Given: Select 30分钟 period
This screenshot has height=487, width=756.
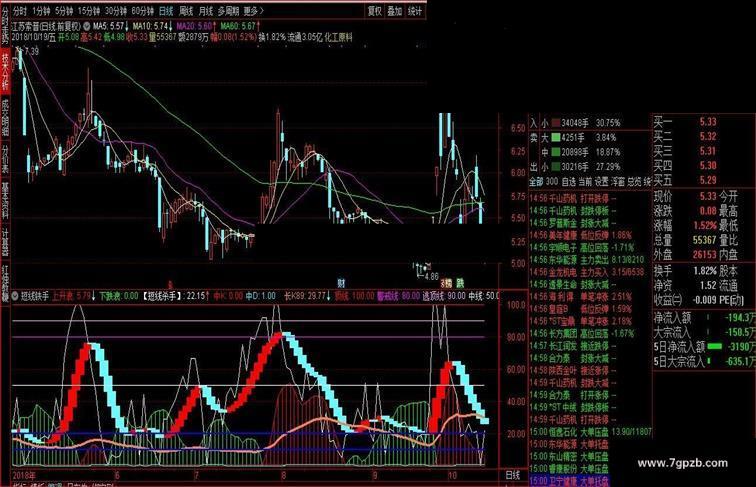Looking at the screenshot, I should tap(116, 11).
